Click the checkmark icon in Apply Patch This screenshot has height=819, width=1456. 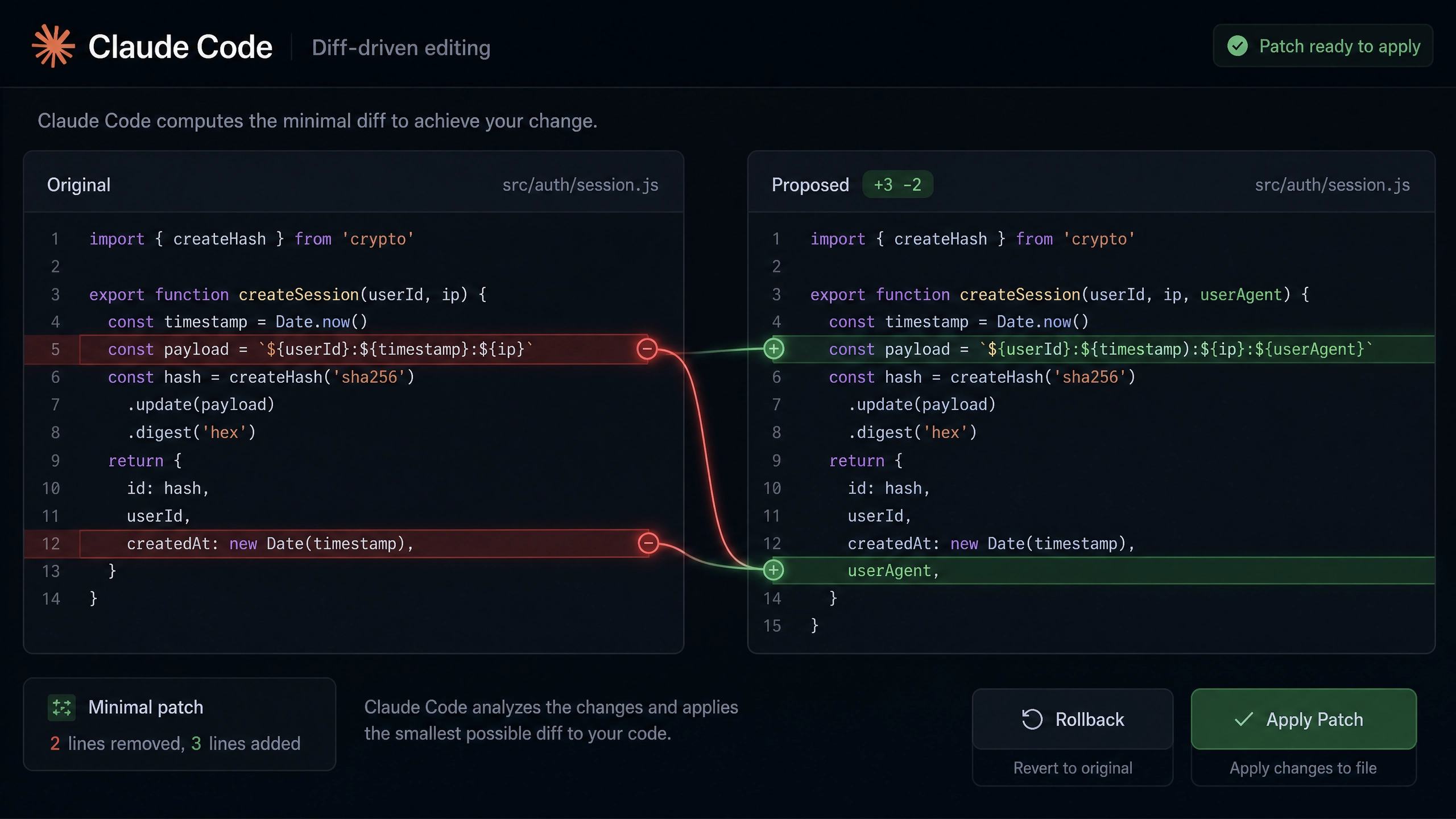pyautogui.click(x=1244, y=719)
